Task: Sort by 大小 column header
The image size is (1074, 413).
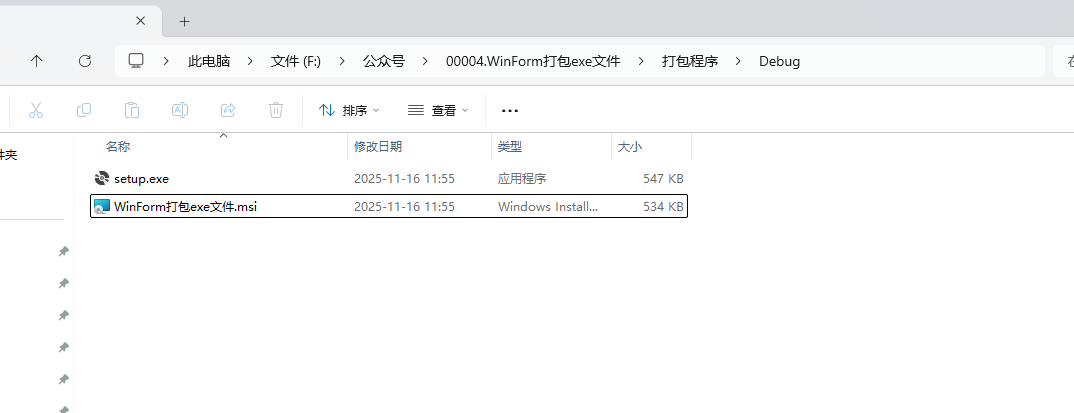Action: click(x=630, y=147)
